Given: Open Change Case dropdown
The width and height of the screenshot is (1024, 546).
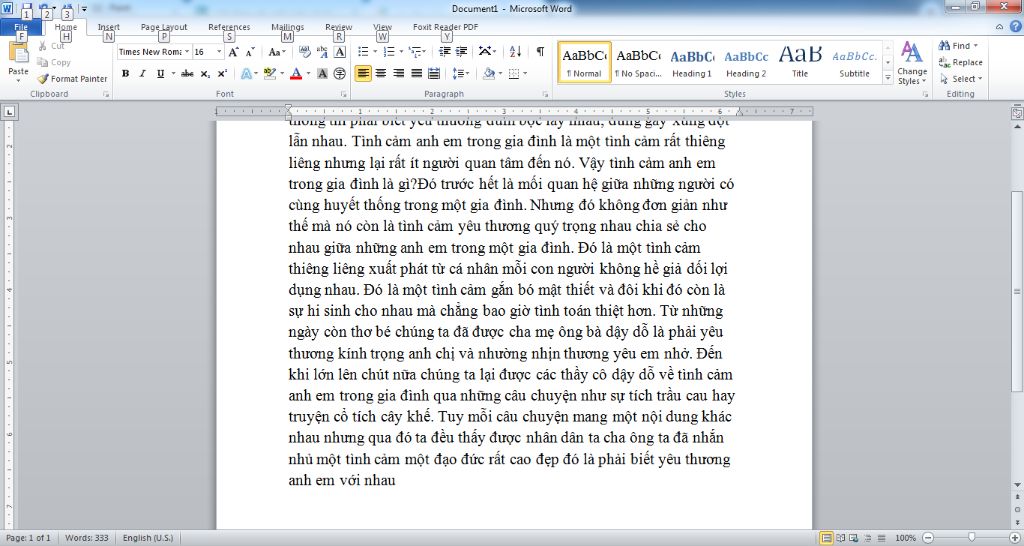Looking at the screenshot, I should [x=278, y=52].
